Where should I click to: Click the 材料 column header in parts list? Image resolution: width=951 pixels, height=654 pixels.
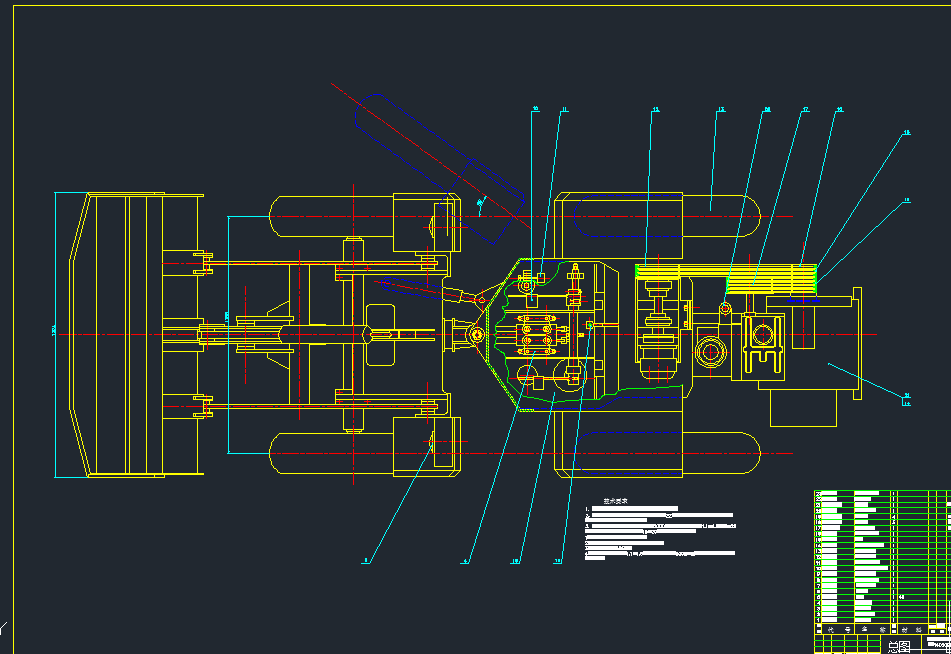[910, 630]
